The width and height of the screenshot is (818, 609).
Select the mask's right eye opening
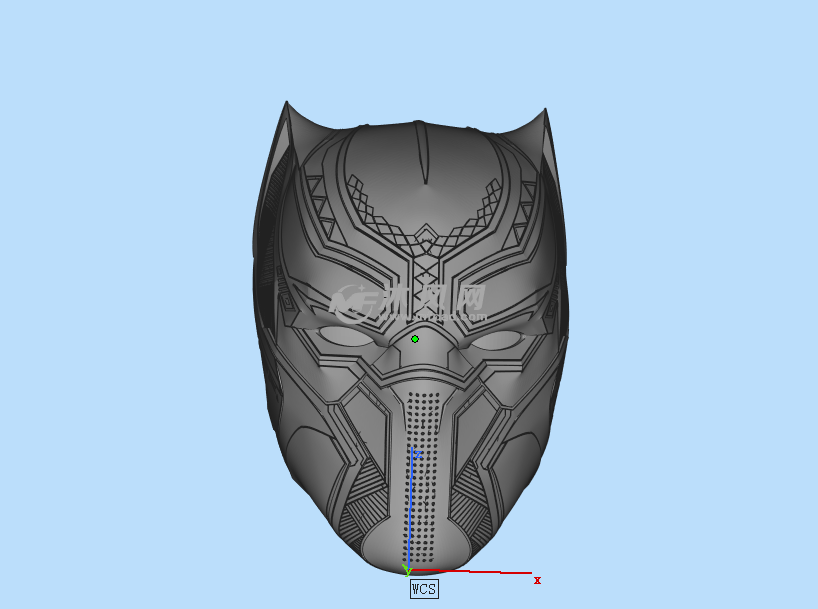click(497, 338)
